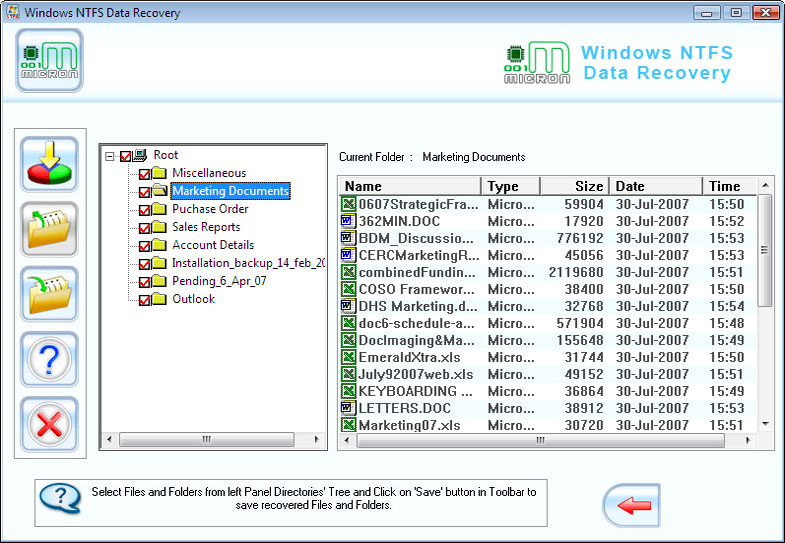Click the size value 2119680
Image resolution: width=785 pixels, height=543 pixels.
pos(576,272)
